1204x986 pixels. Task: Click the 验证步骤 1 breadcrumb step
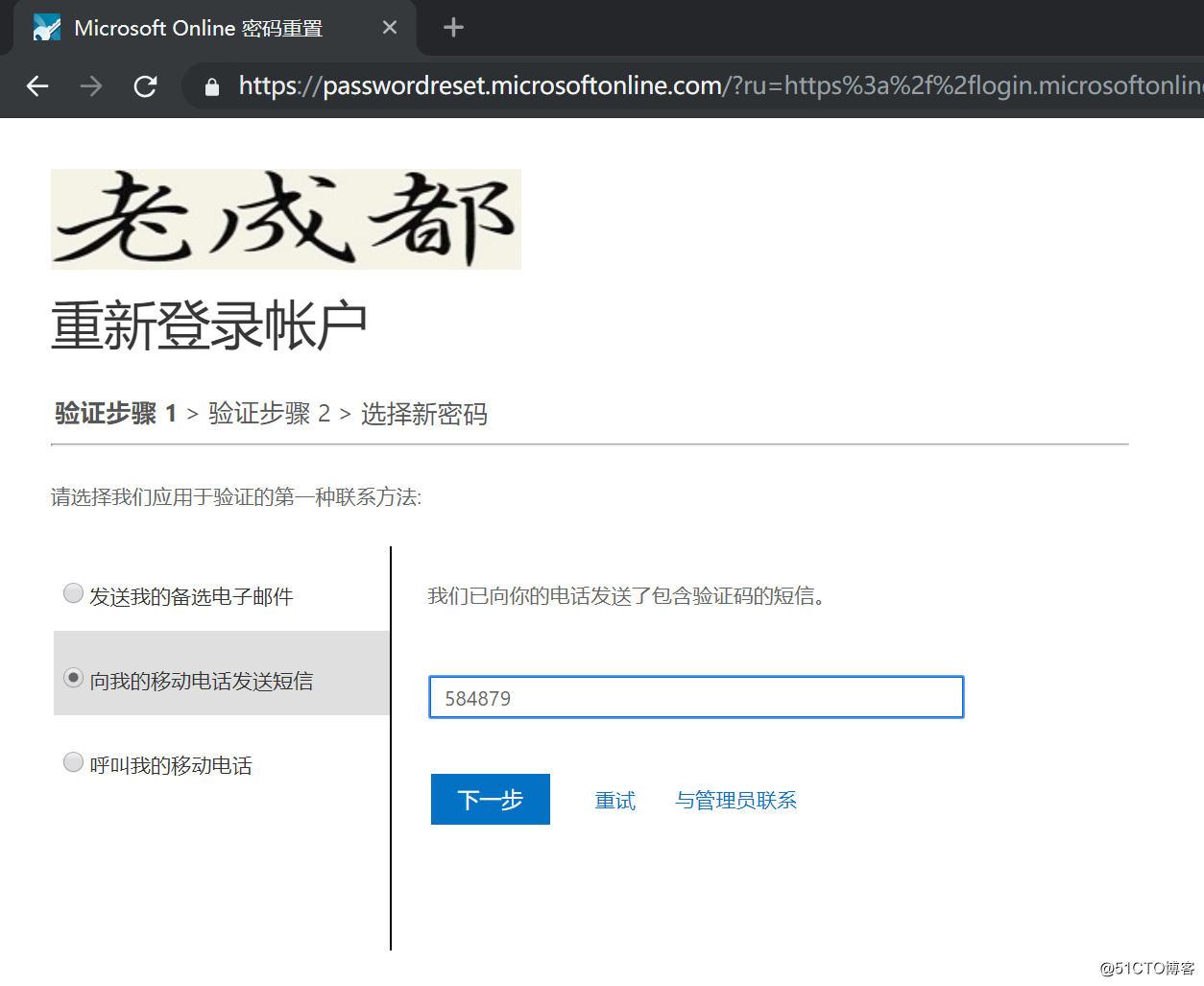[115, 414]
